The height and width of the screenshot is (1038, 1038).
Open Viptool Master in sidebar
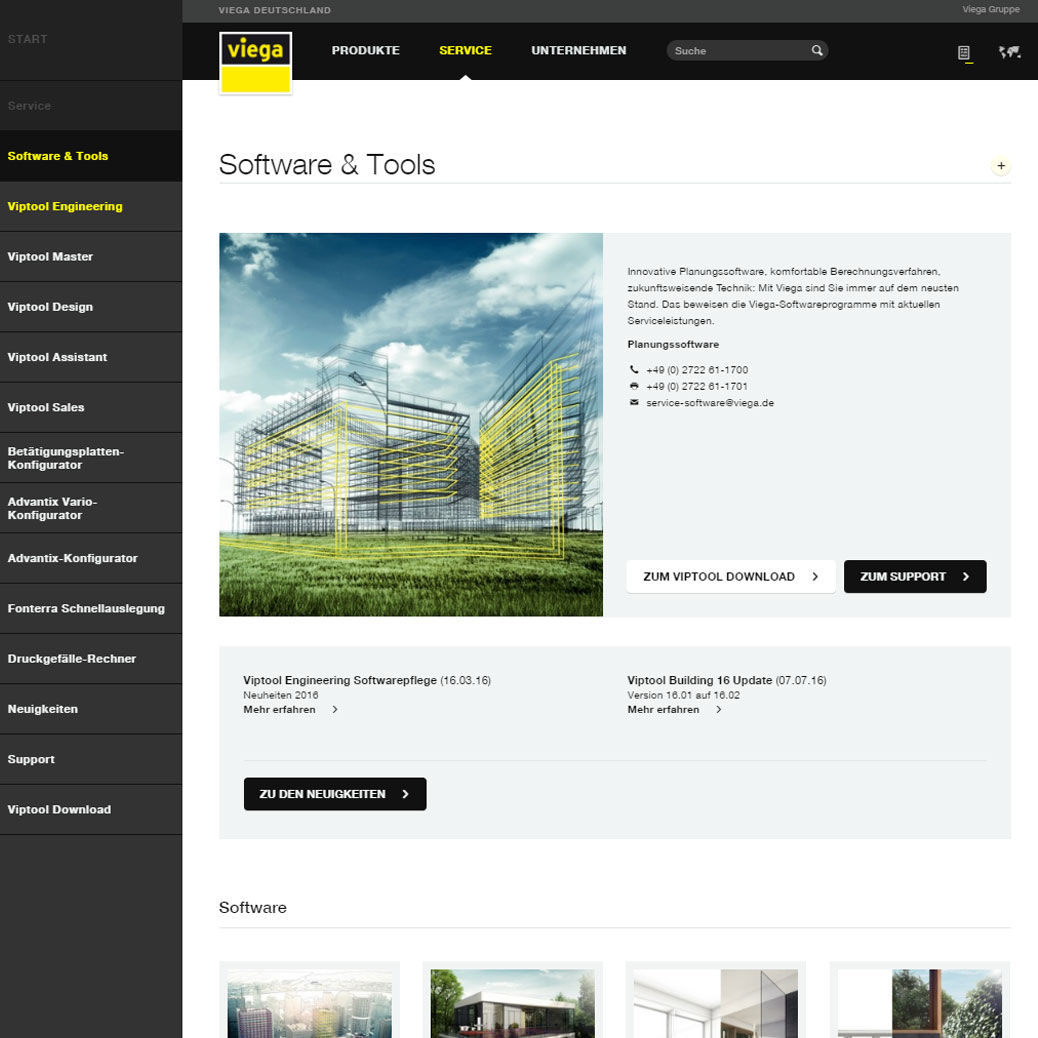(x=91, y=257)
